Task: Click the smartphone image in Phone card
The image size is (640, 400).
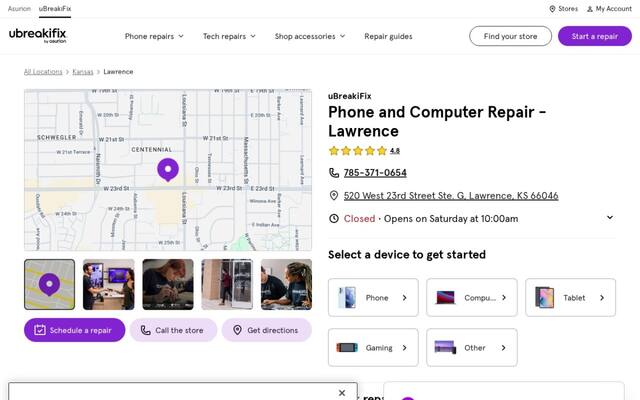Action: tap(347, 297)
